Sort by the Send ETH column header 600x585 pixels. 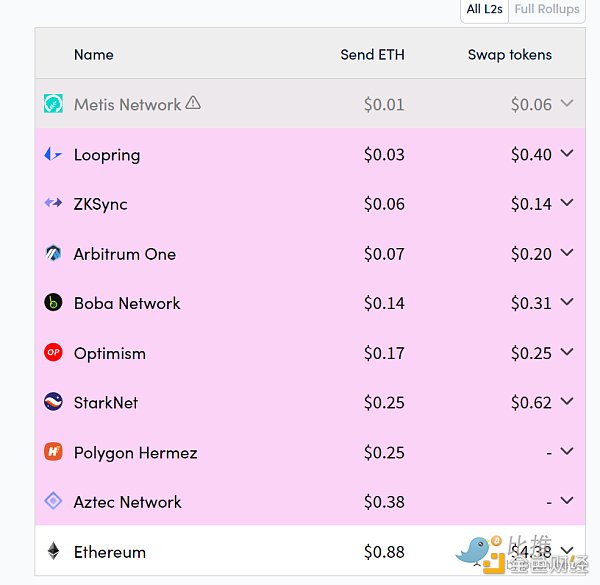click(372, 55)
